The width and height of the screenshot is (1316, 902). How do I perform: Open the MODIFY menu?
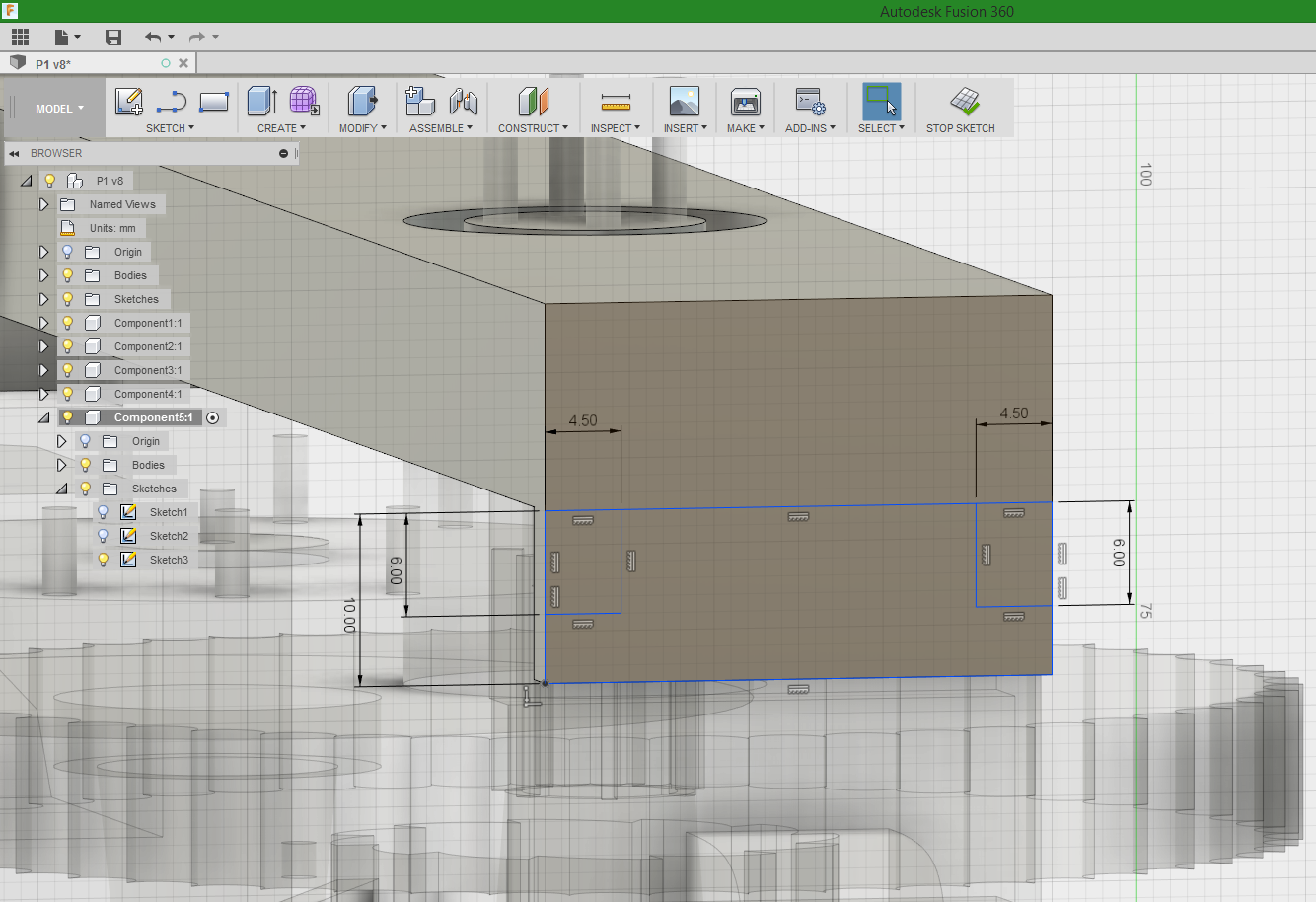pyautogui.click(x=362, y=128)
